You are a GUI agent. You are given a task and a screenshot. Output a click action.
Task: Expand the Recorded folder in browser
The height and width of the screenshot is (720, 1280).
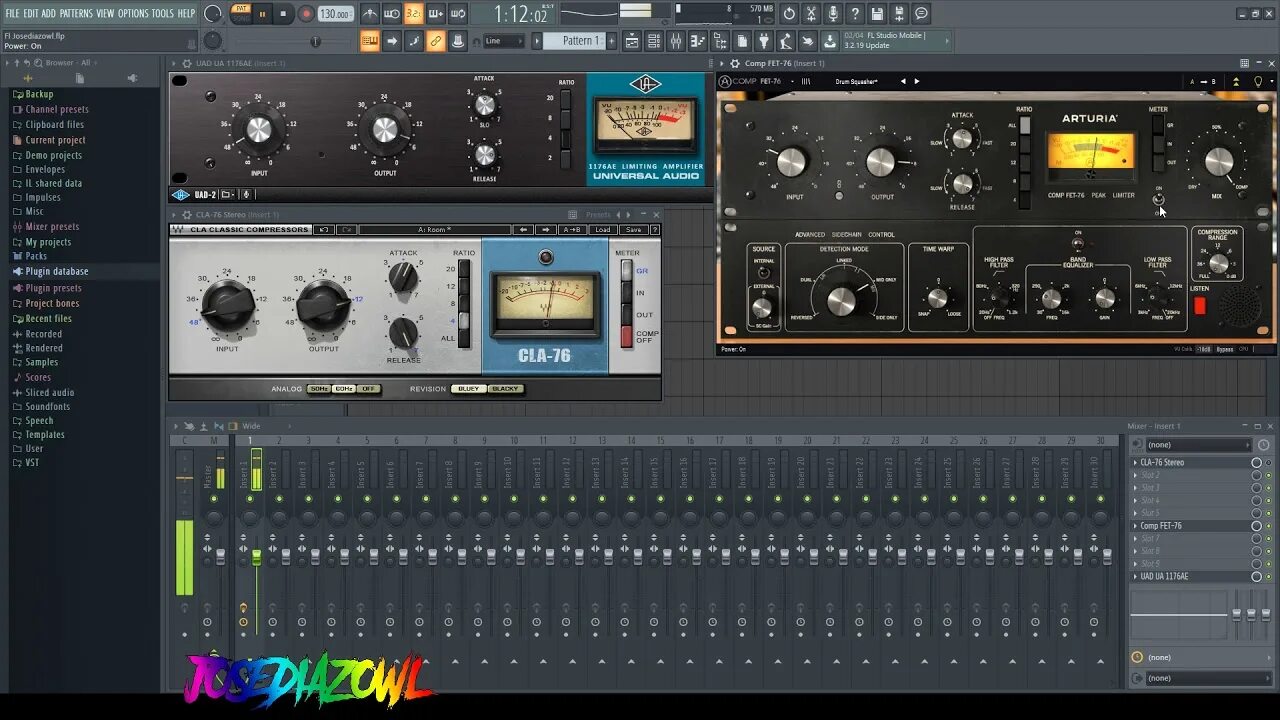click(x=43, y=334)
